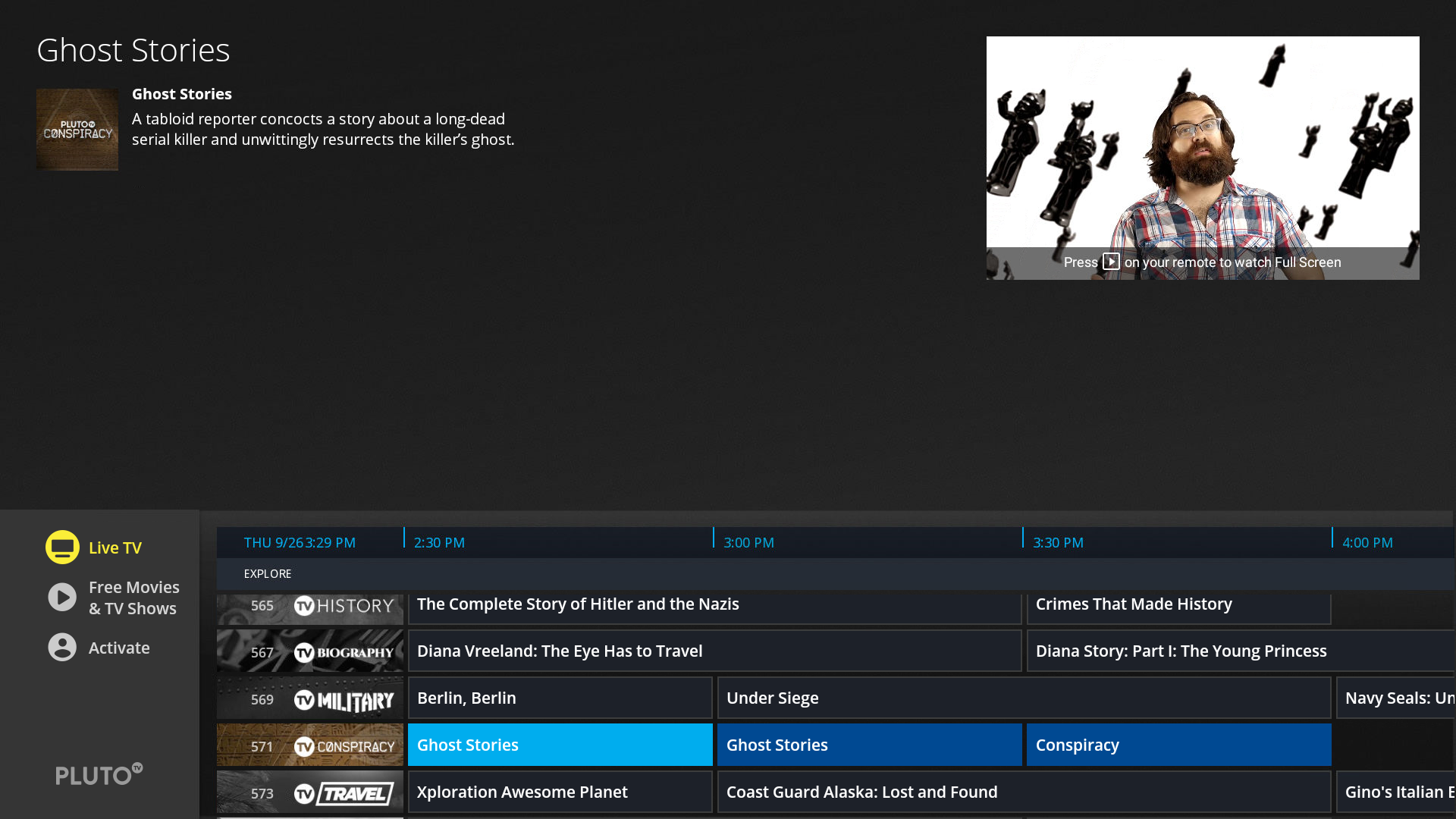The width and height of the screenshot is (1456, 819).
Task: Select Berlin, Berlin program
Action: point(560,698)
